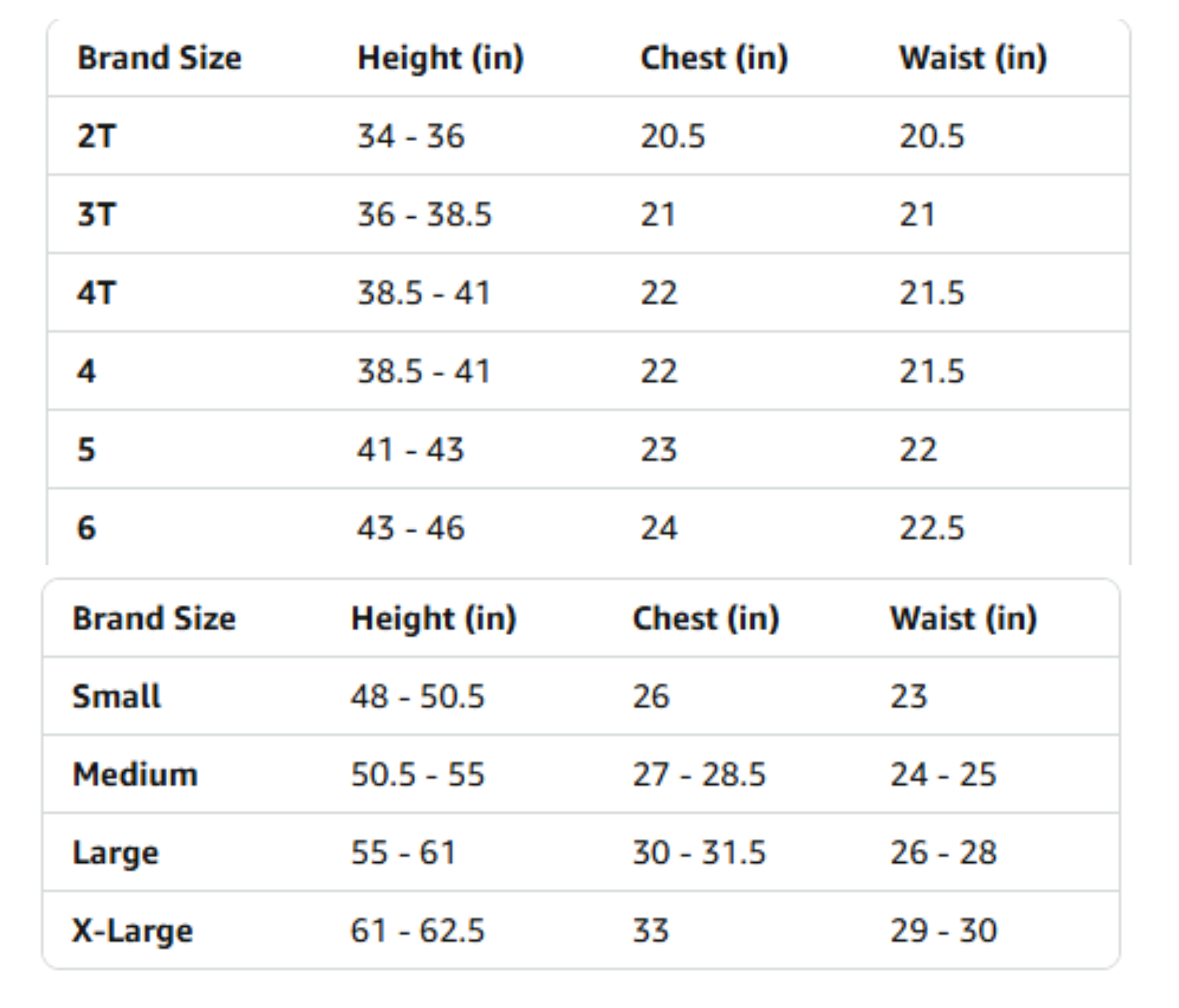
Task: Click the X-Large brand size label
Action: pyautogui.click(x=132, y=931)
